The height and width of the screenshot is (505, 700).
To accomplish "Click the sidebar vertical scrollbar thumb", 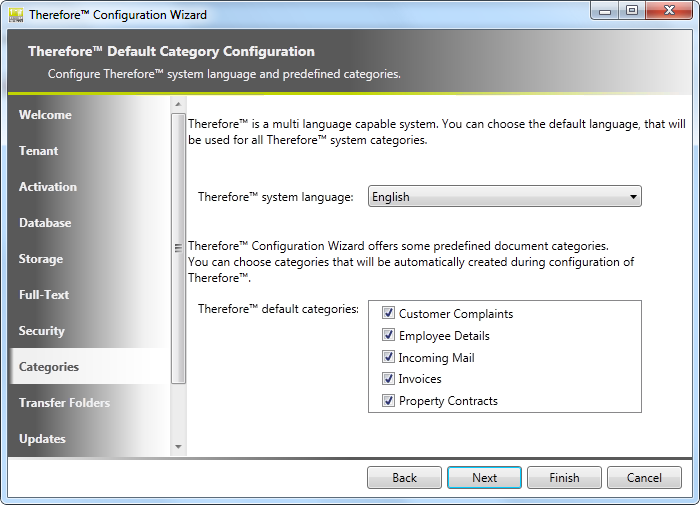I will tap(179, 248).
